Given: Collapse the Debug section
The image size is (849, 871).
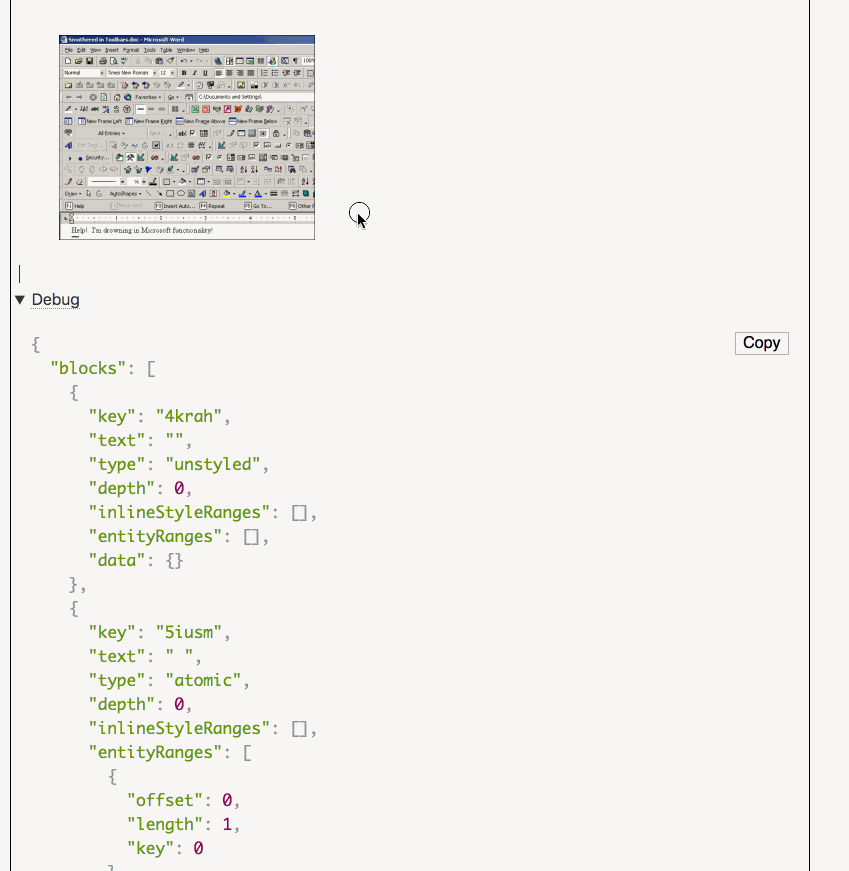Looking at the screenshot, I should click(x=20, y=300).
